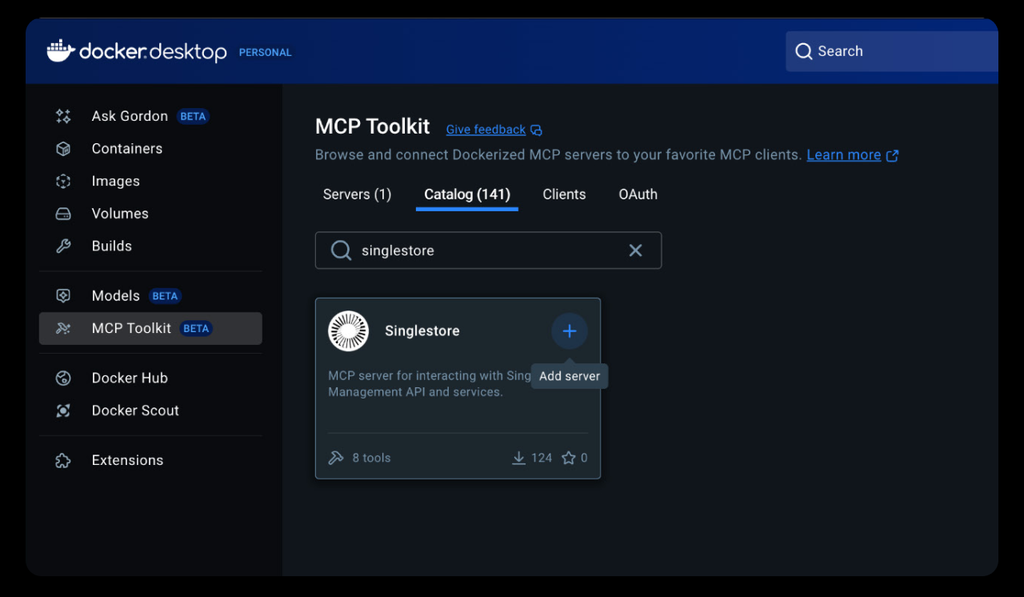
Task: Click the Singlestore logo on the server card
Action: (348, 331)
